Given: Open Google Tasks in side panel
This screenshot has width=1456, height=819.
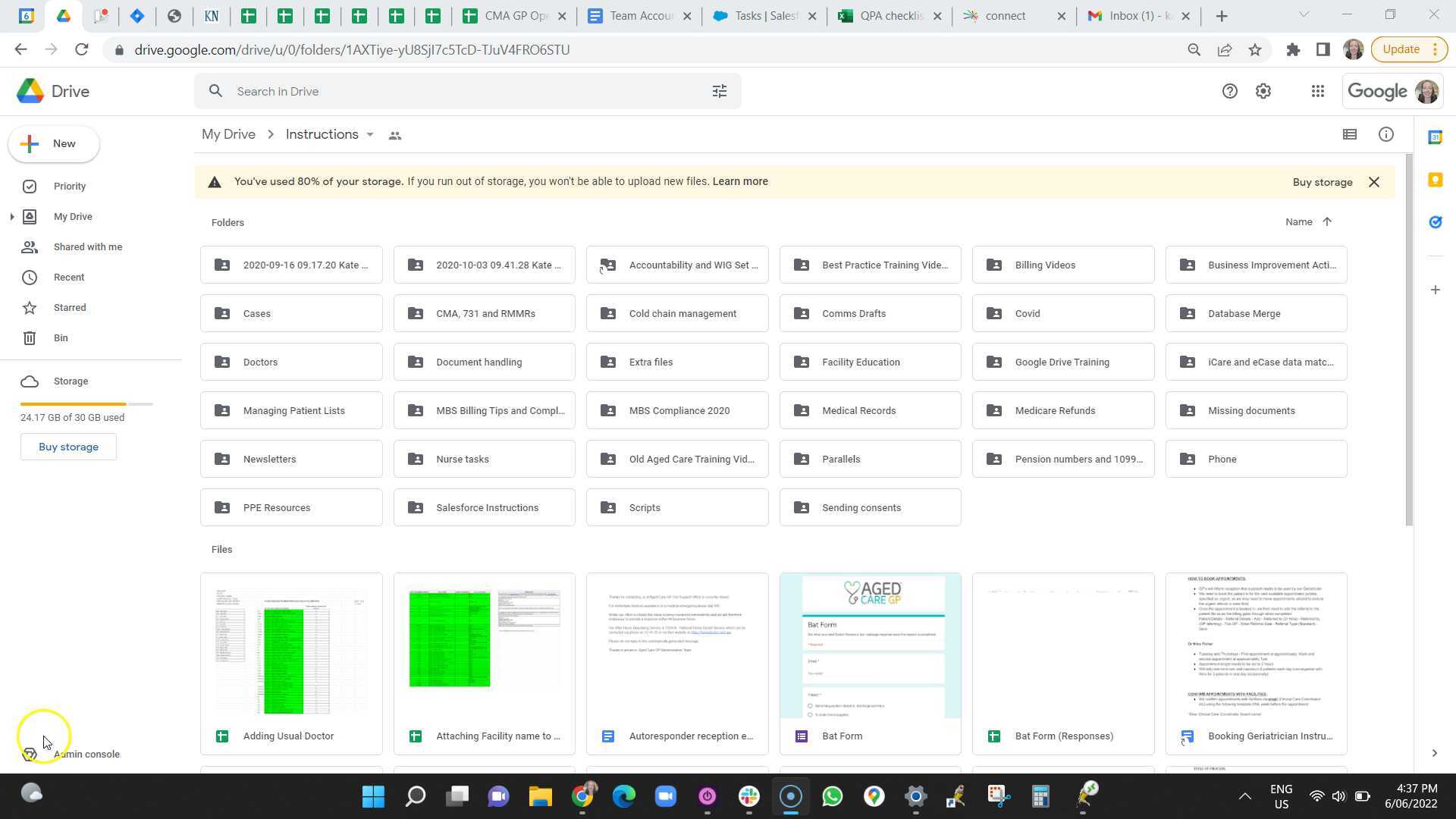Looking at the screenshot, I should pos(1434,222).
